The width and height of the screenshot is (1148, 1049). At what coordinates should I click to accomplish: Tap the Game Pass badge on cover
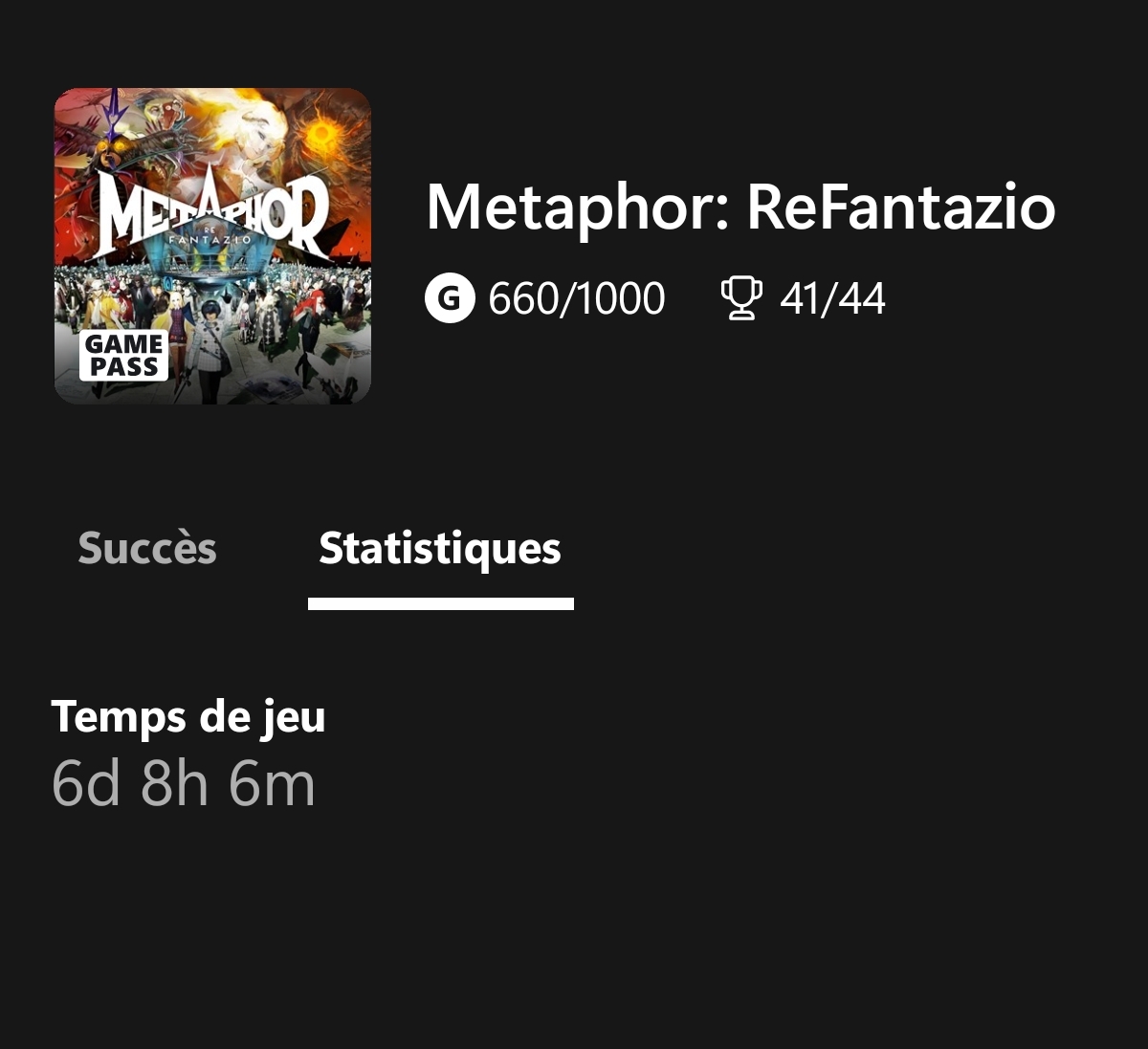123,356
